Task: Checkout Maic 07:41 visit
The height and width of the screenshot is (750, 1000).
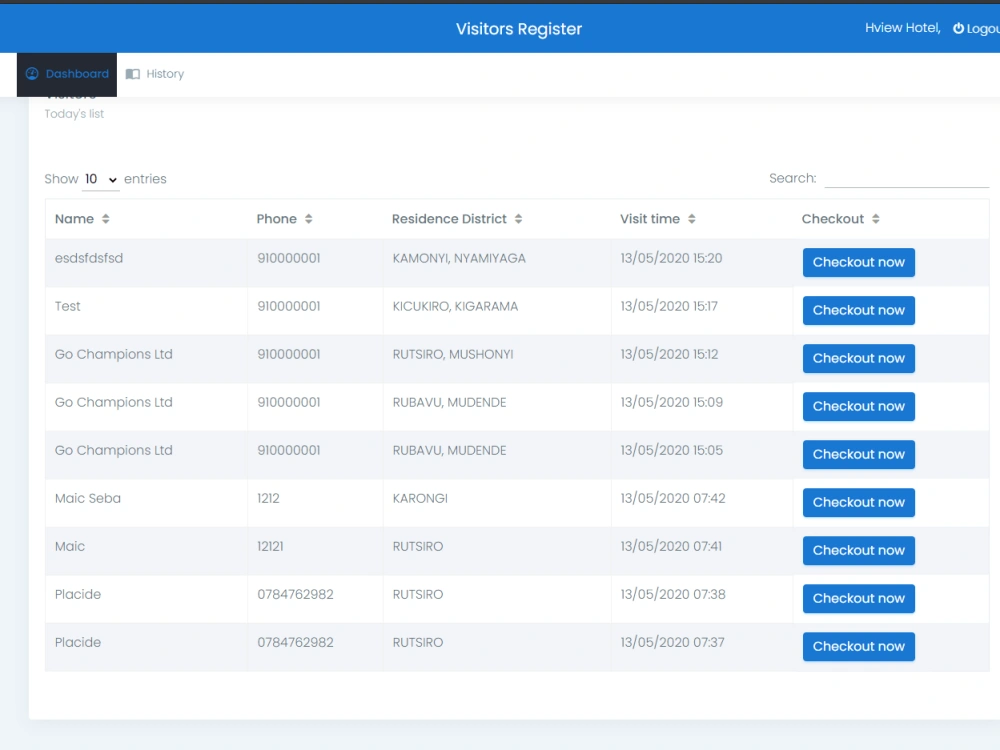Action: click(x=858, y=550)
